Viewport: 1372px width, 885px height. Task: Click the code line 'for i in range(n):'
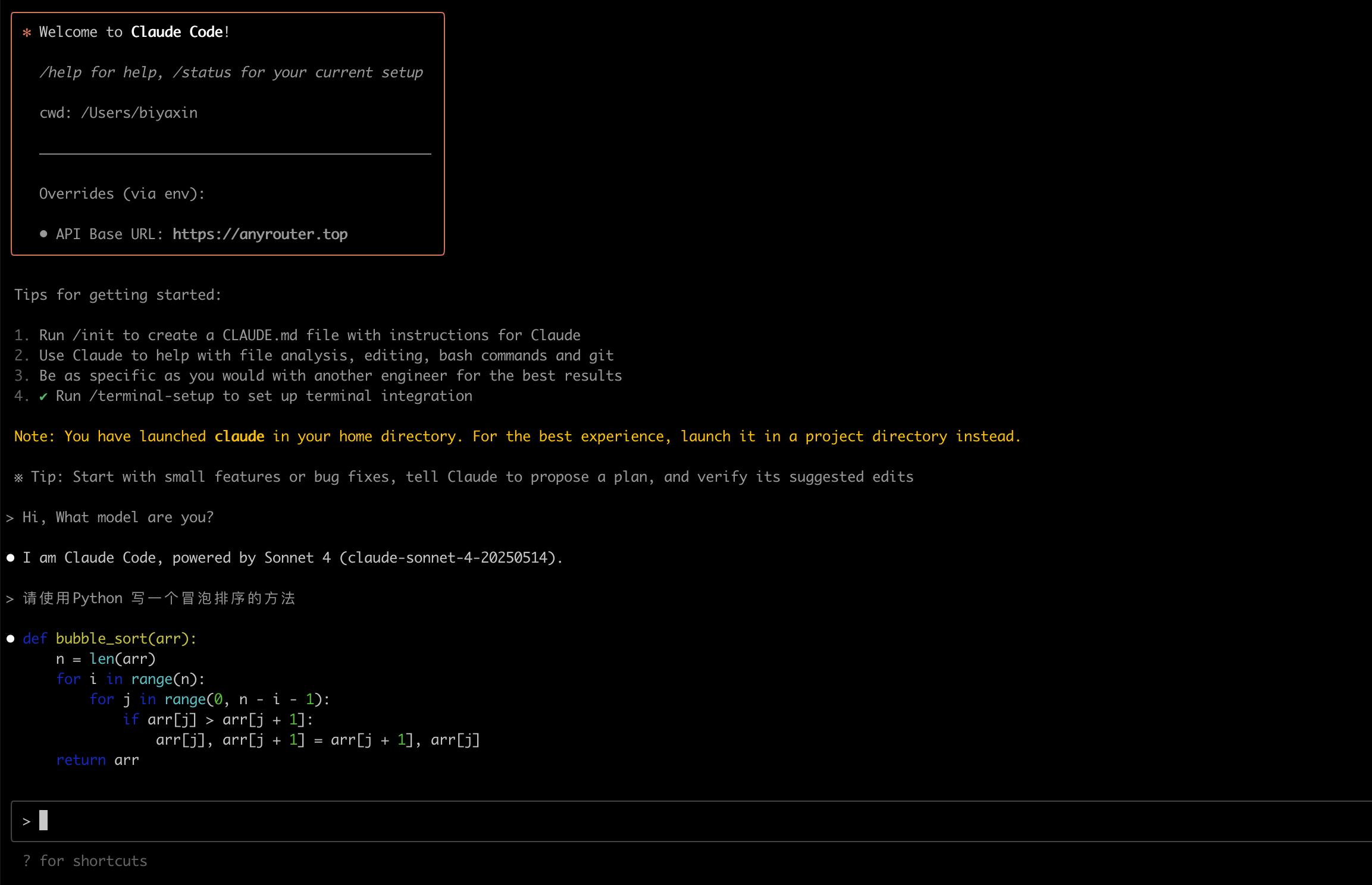[130, 679]
